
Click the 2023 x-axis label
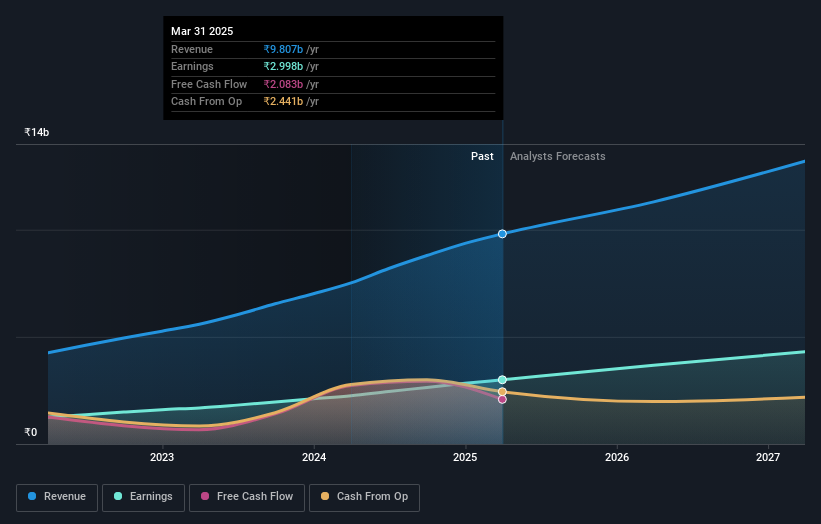(x=162, y=457)
